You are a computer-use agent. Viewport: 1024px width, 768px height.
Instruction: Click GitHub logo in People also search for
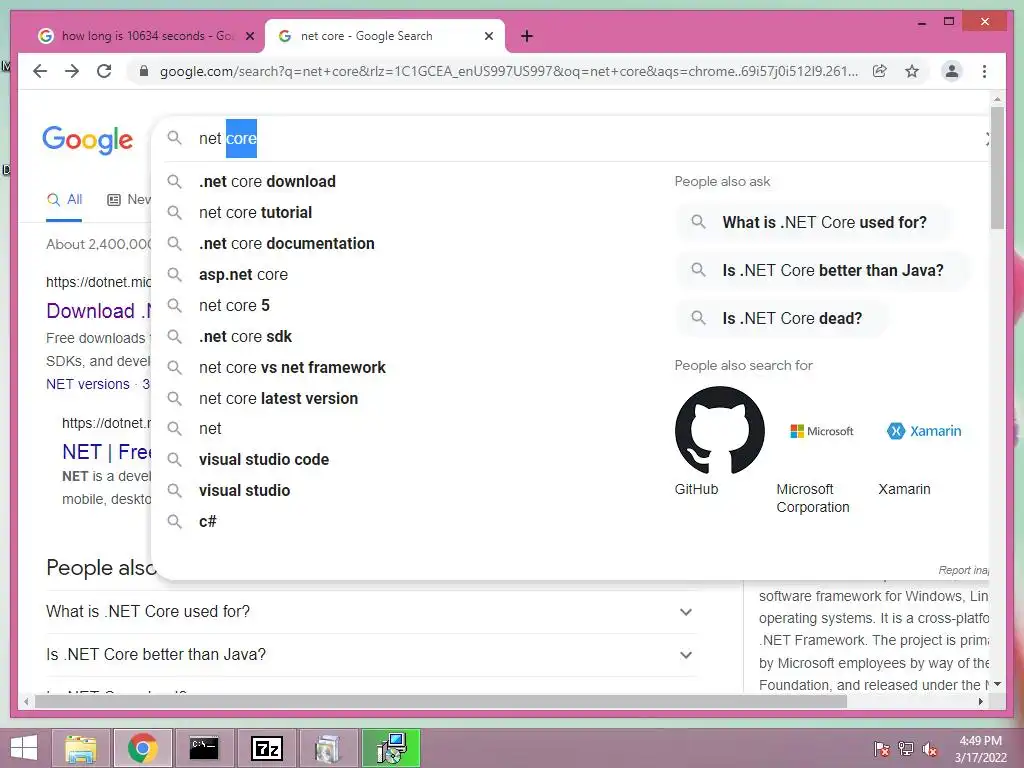(720, 430)
